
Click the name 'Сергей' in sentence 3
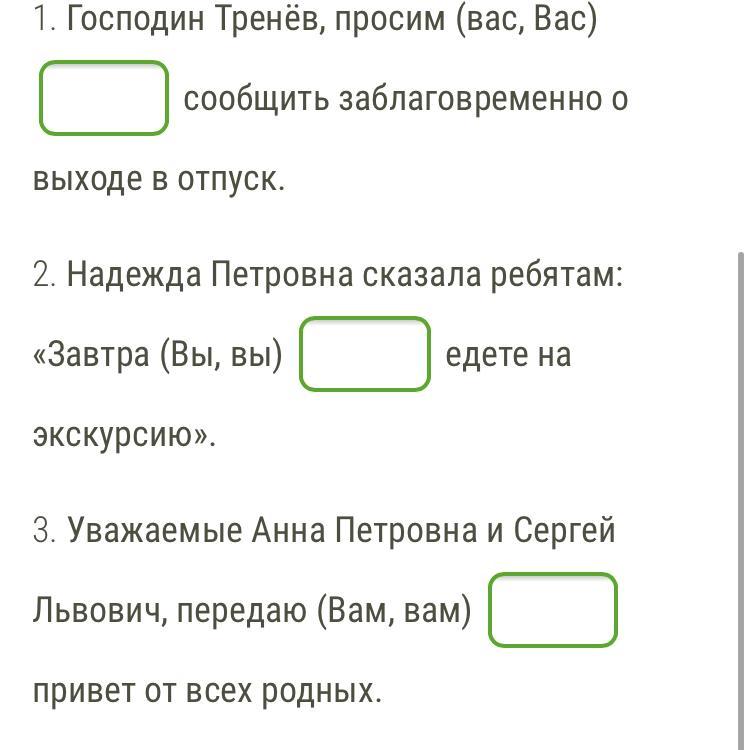[x=564, y=531]
